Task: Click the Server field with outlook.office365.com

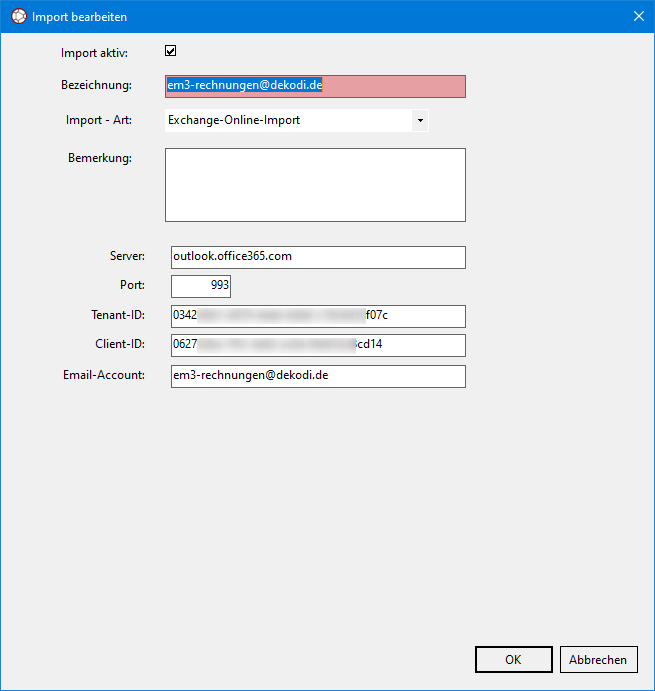Action: tap(318, 257)
